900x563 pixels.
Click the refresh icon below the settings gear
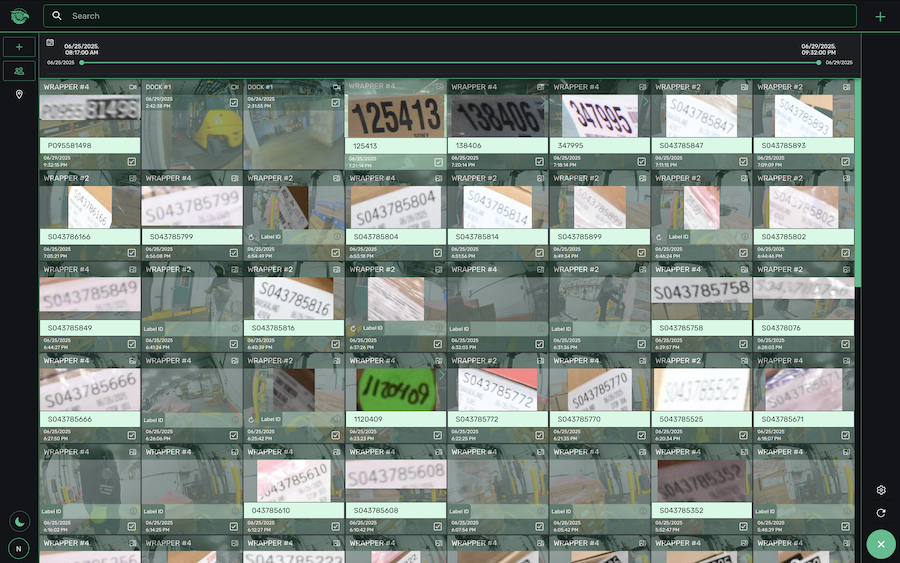click(881, 513)
